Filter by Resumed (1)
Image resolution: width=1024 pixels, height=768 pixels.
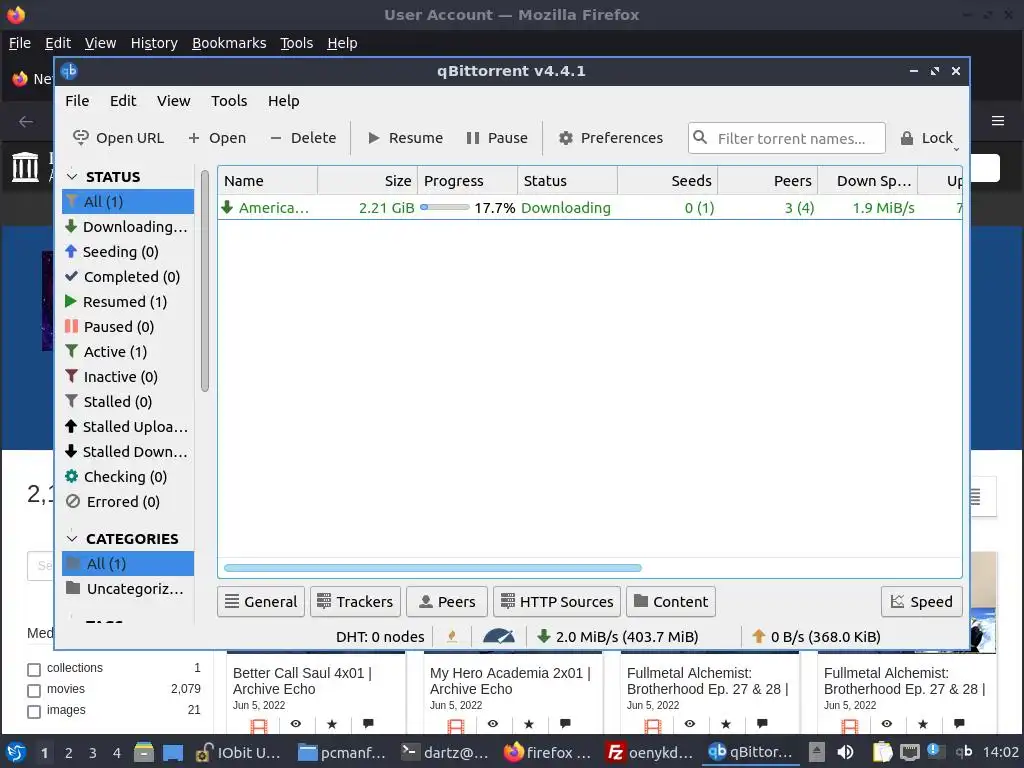pyautogui.click(x=128, y=302)
